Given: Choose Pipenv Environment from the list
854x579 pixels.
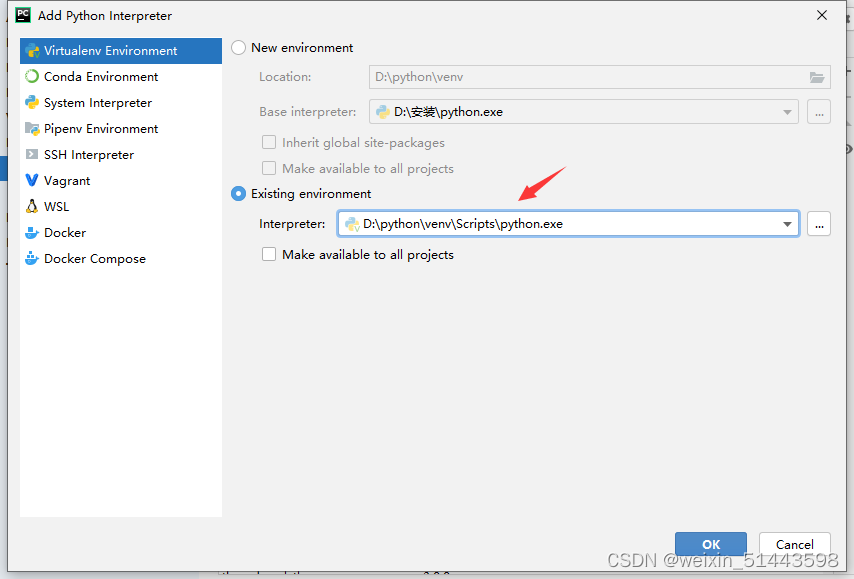Looking at the screenshot, I should coord(121,129).
